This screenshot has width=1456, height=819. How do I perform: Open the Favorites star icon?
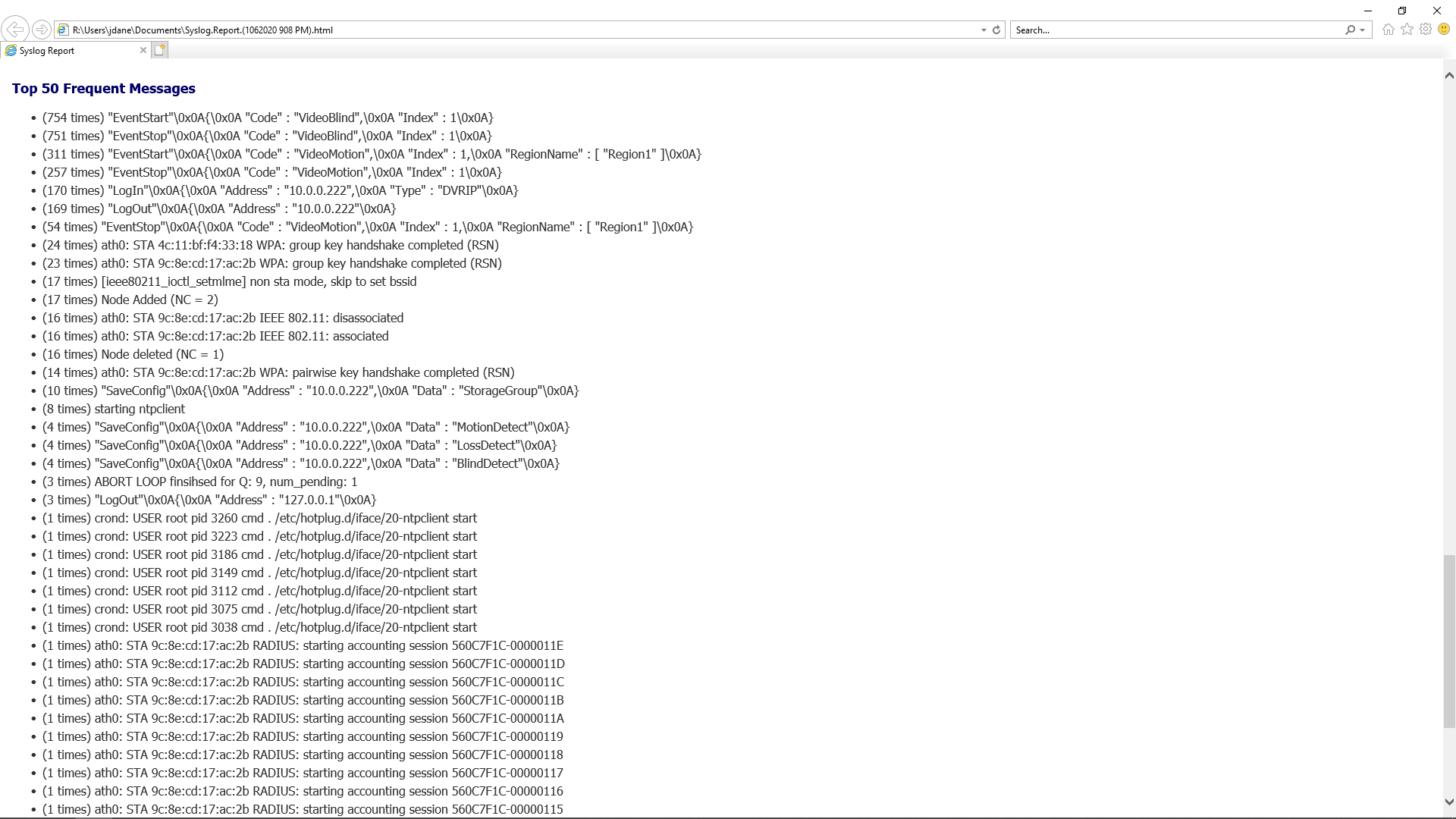1407,30
